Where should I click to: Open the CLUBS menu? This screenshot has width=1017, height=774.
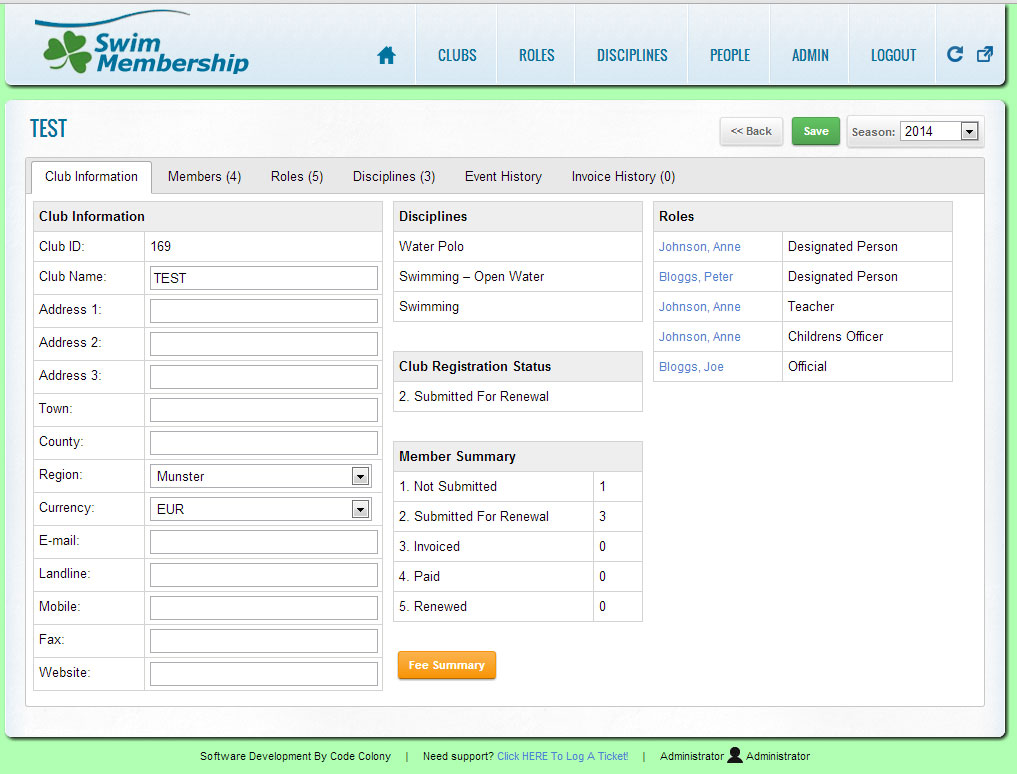(457, 56)
